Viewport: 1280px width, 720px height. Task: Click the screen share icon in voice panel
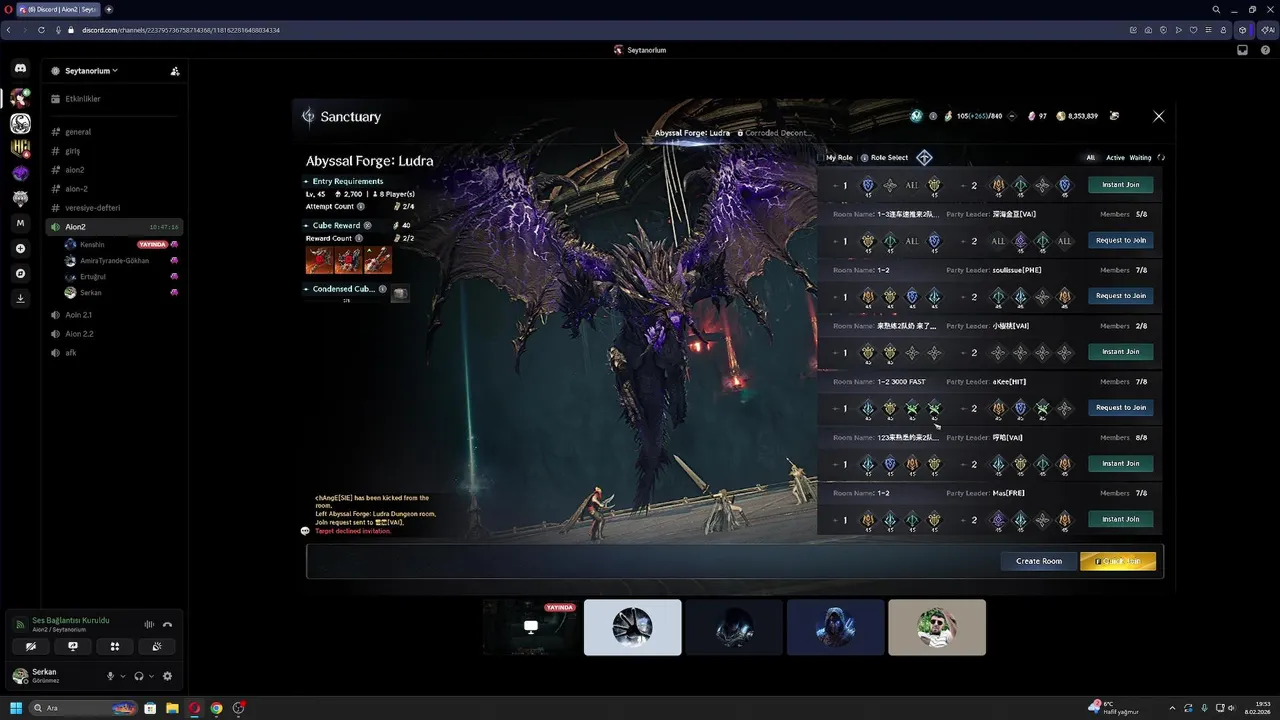point(73,647)
